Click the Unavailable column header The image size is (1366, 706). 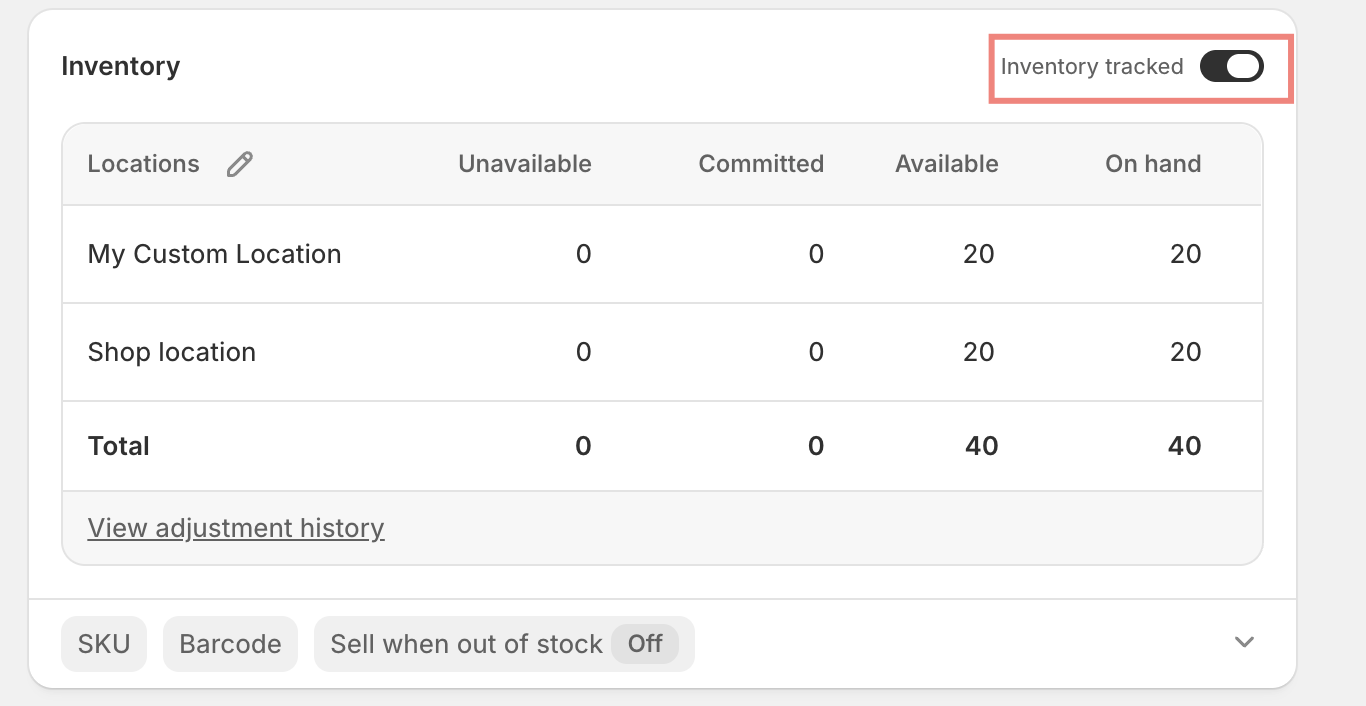[525, 164]
